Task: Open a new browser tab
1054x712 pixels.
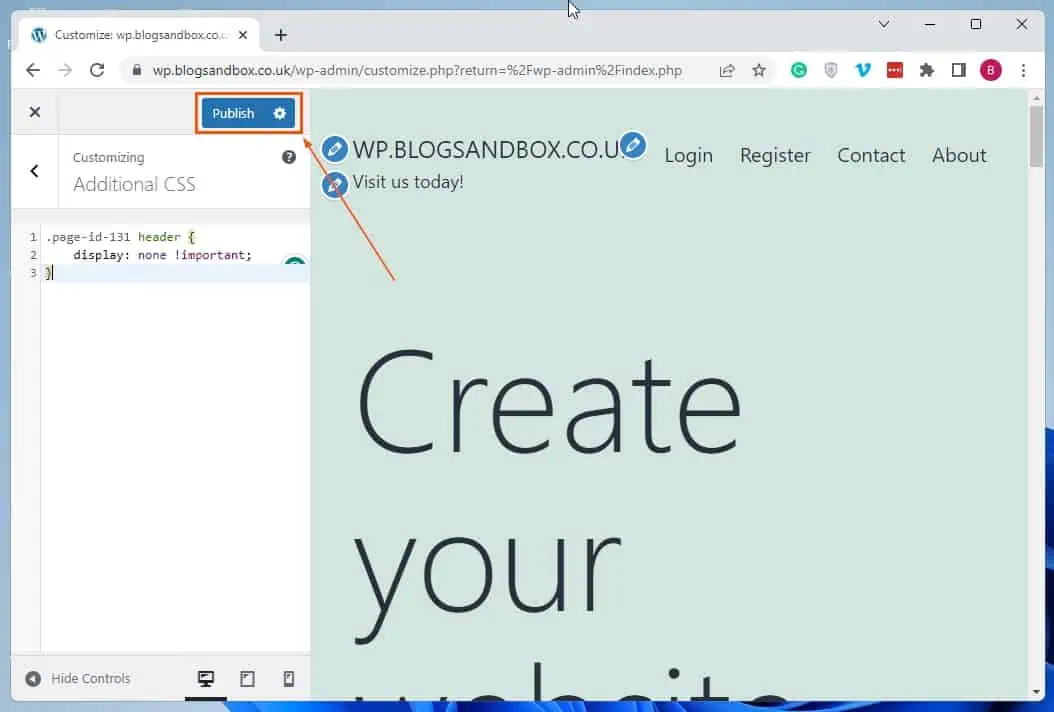Action: (x=281, y=35)
